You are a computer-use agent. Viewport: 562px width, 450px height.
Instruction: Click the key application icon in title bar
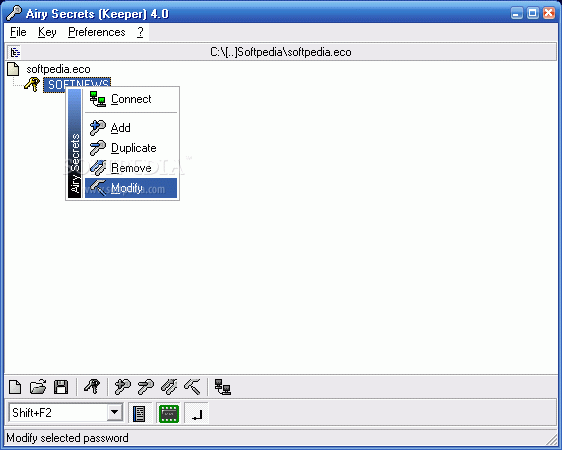(14, 14)
